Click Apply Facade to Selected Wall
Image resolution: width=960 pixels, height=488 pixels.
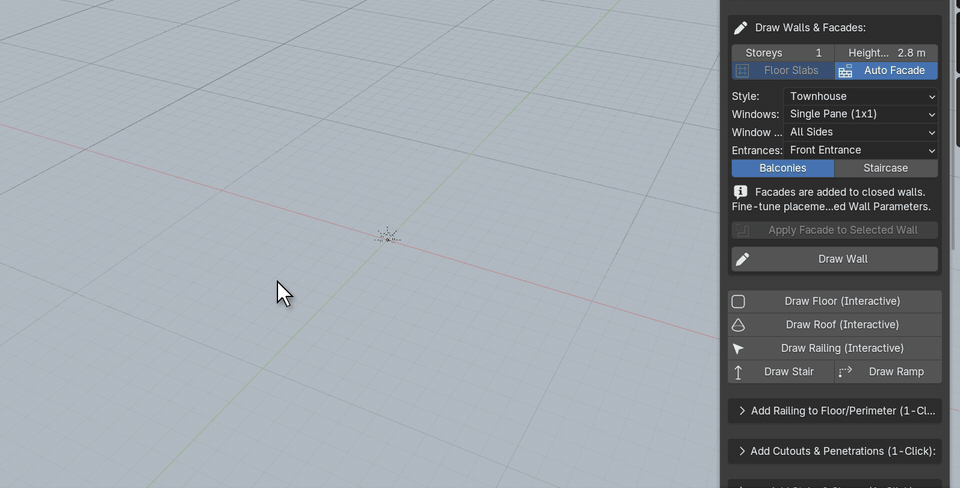click(835, 230)
